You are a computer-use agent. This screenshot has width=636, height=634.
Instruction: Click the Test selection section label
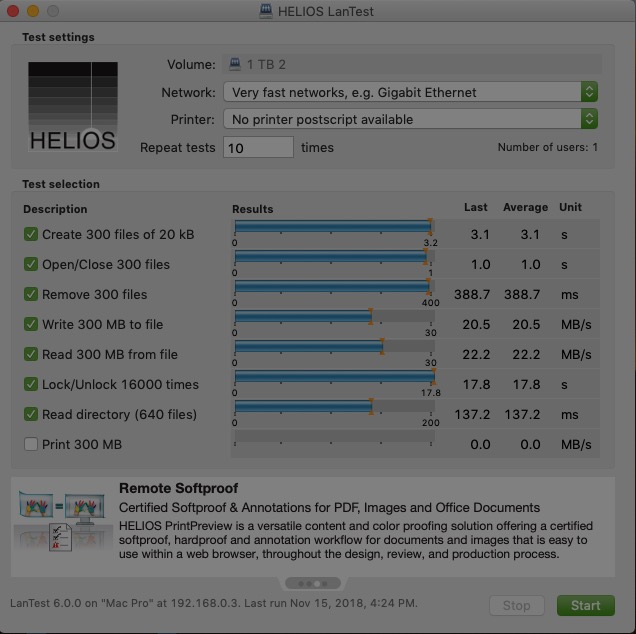[61, 184]
